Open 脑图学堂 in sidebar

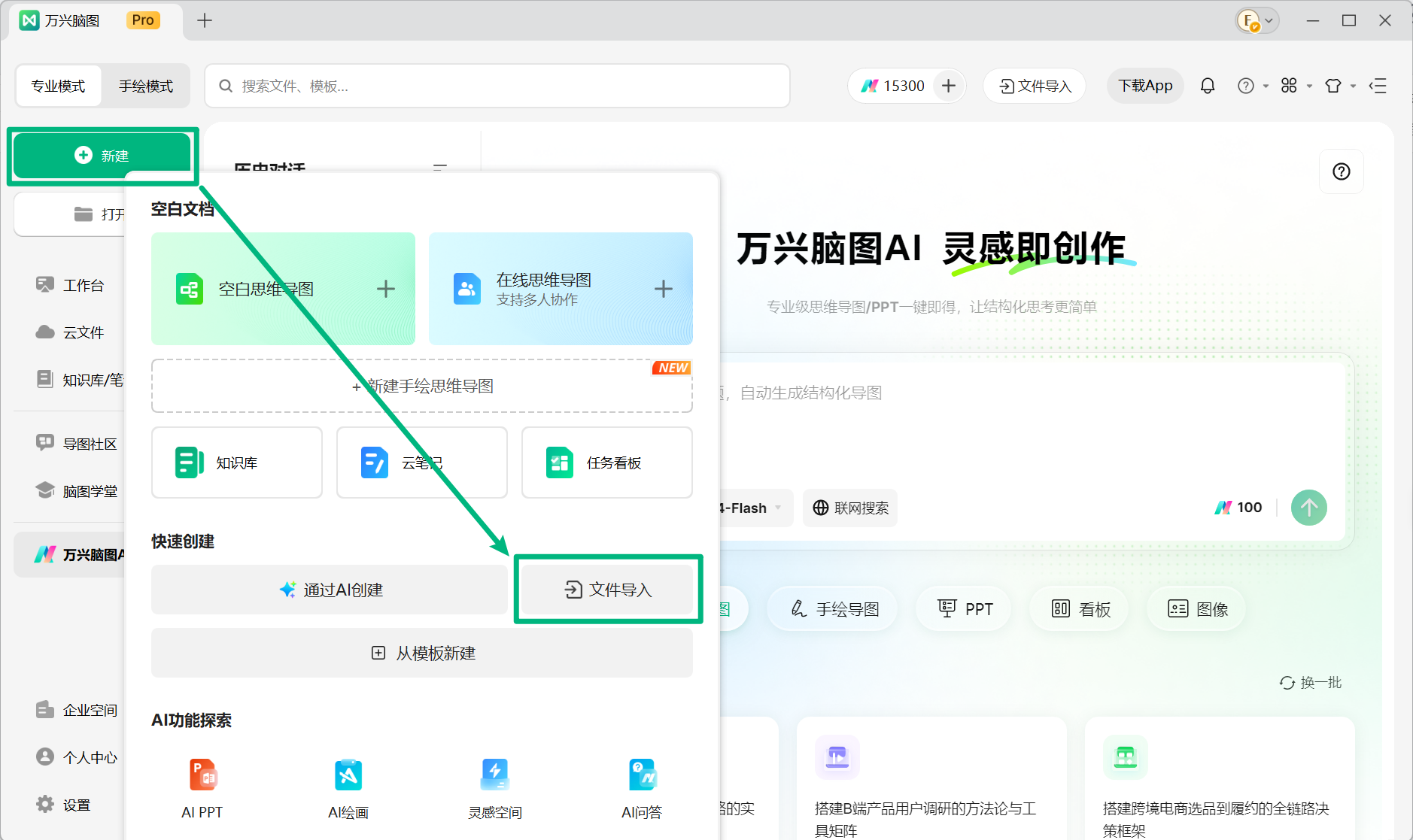coord(75,491)
